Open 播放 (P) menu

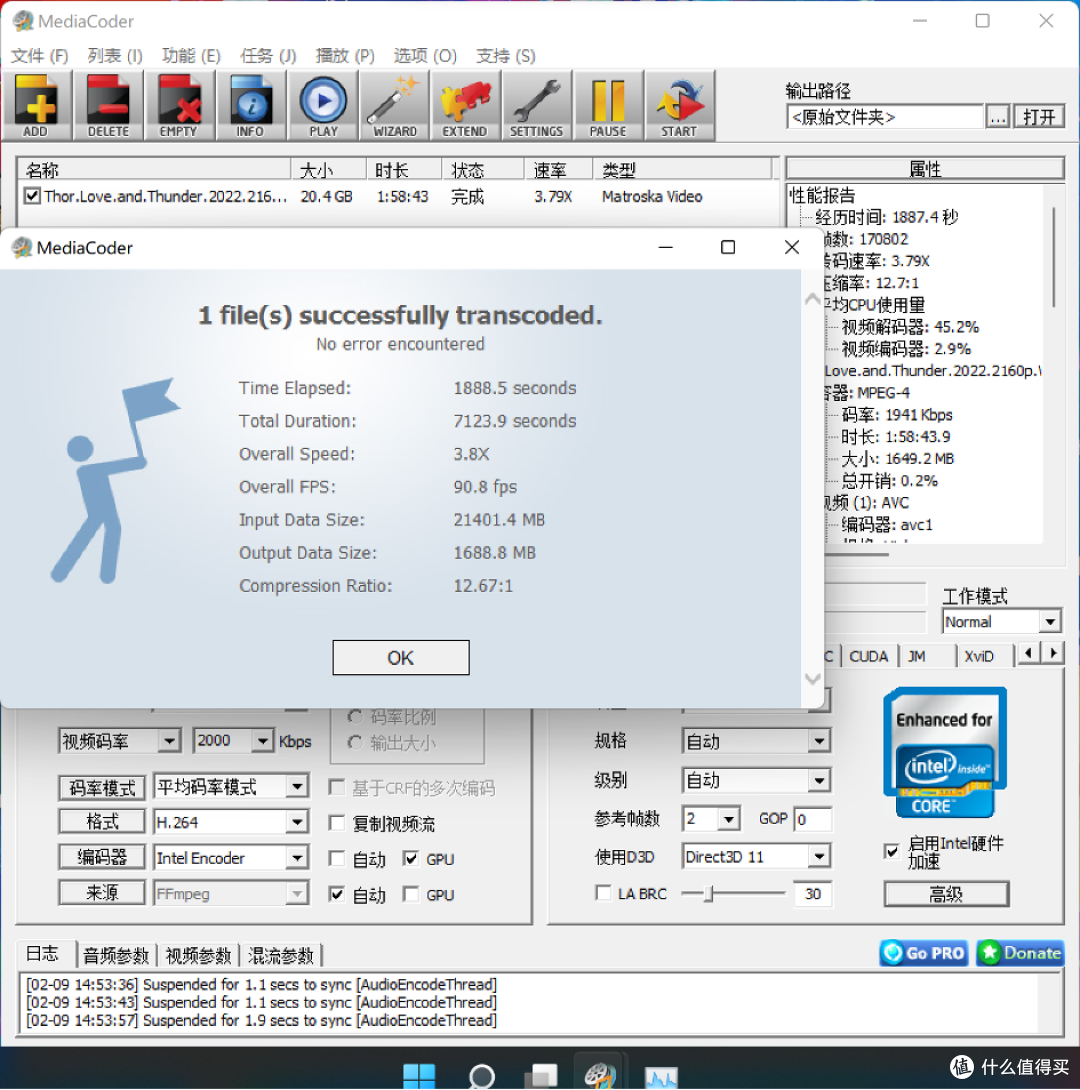click(345, 56)
